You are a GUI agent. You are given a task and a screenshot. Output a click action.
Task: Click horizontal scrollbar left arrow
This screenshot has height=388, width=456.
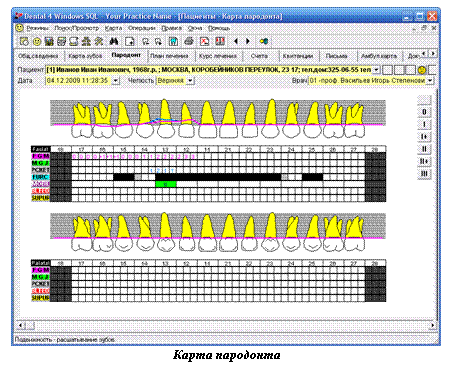(x=20, y=325)
